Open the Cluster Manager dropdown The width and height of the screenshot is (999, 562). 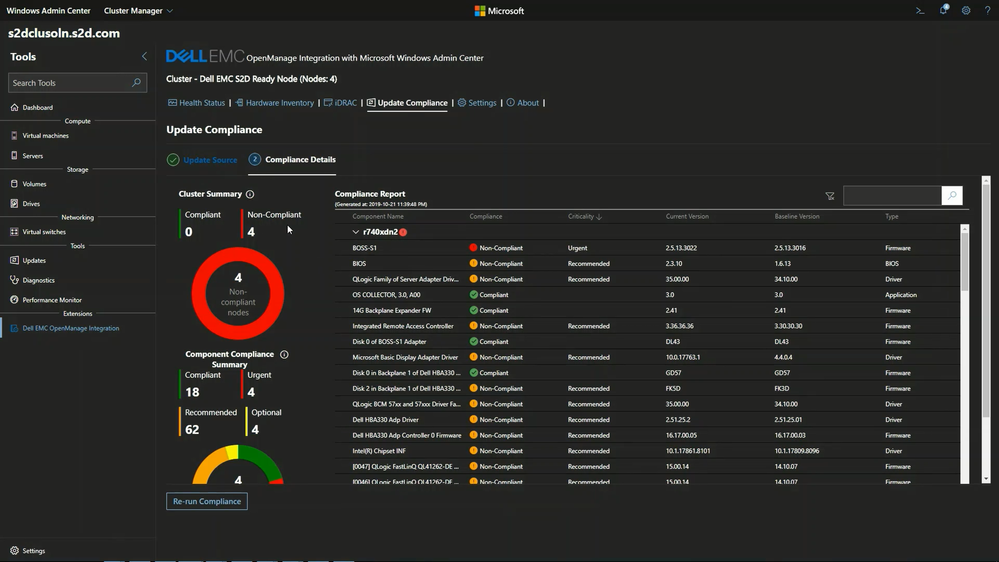click(138, 11)
